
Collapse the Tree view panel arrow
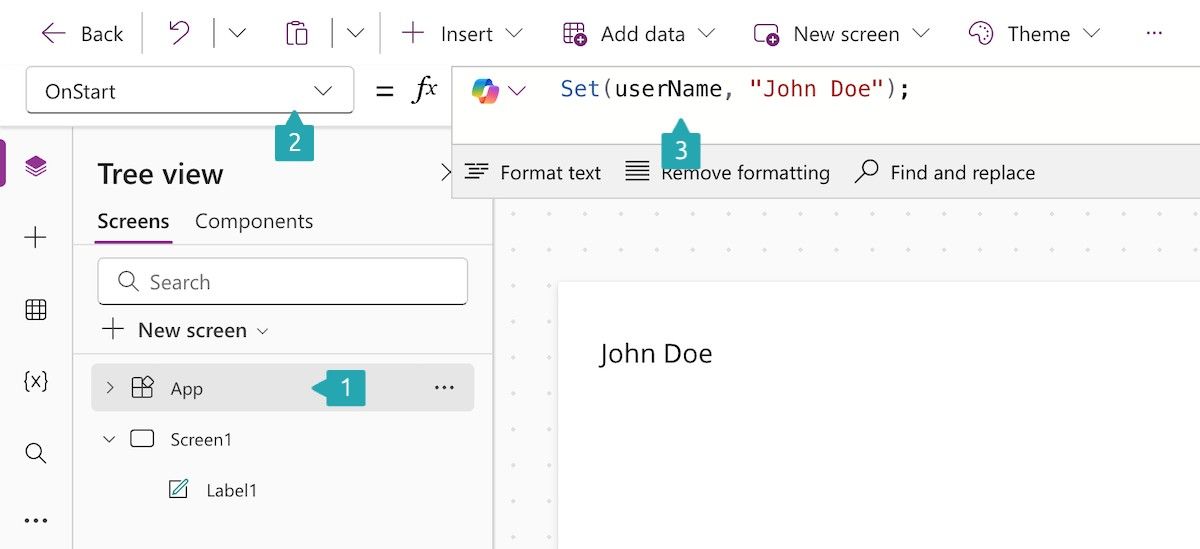tap(446, 173)
